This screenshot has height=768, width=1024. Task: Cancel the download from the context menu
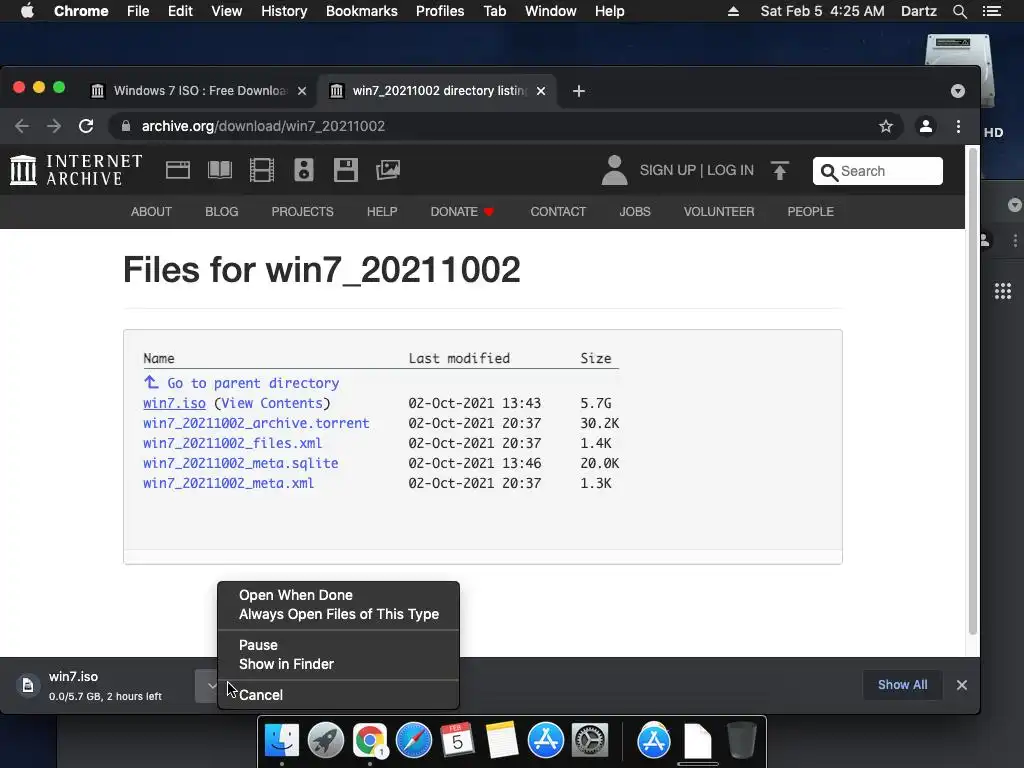click(x=261, y=695)
